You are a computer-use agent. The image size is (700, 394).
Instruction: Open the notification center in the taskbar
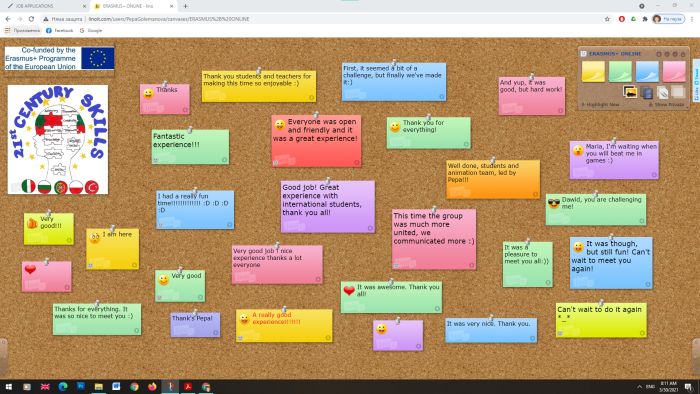tap(690, 386)
